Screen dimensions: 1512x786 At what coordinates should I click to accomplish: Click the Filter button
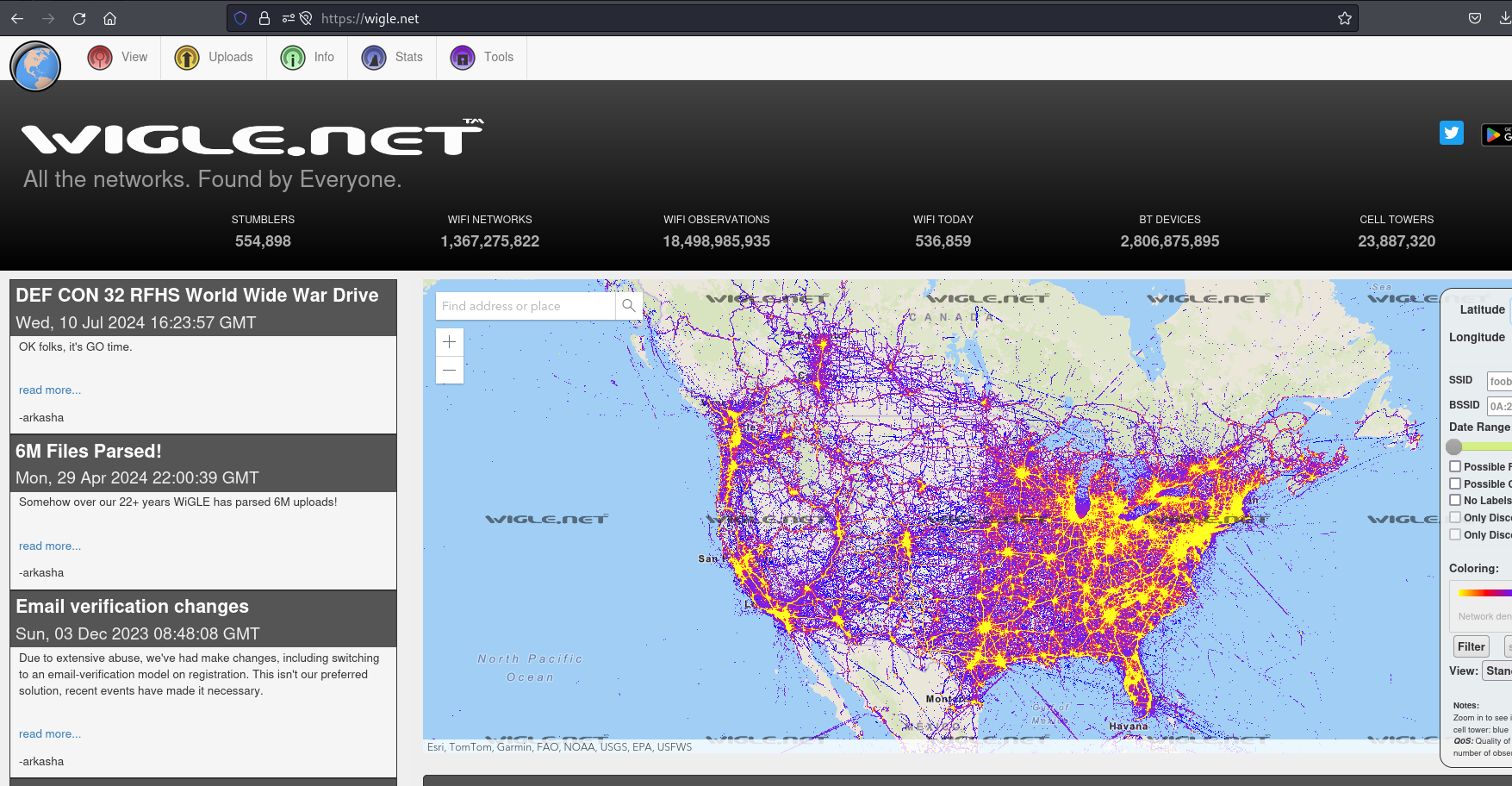pos(1472,646)
